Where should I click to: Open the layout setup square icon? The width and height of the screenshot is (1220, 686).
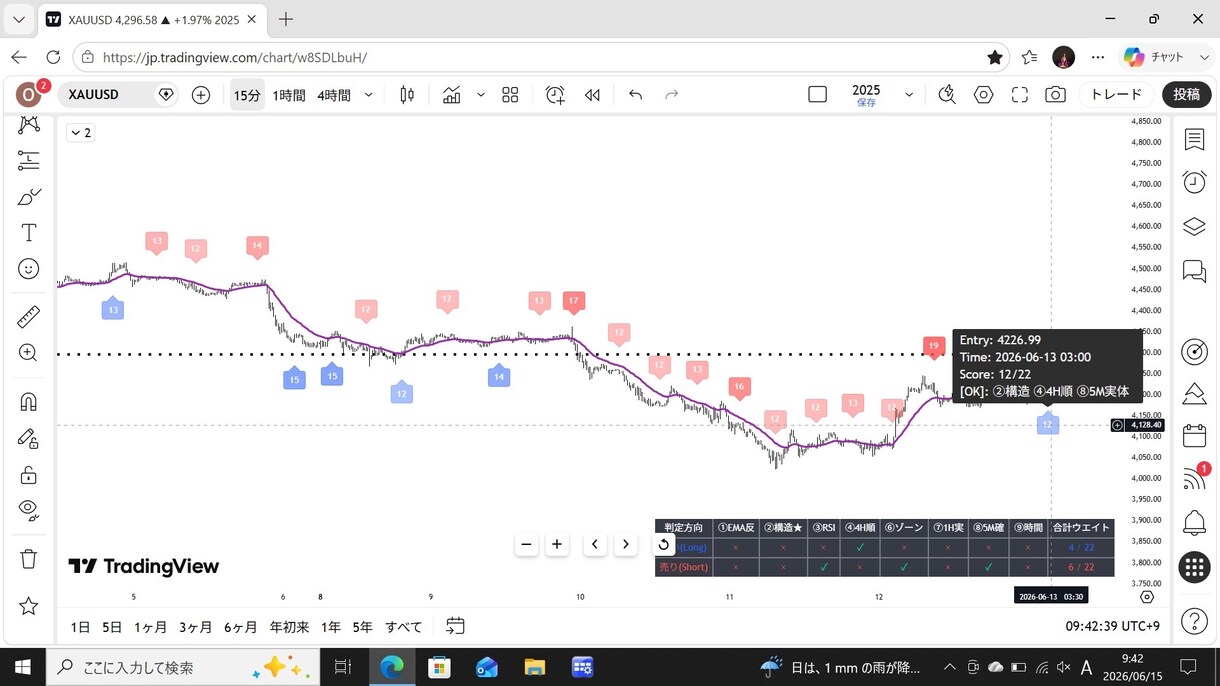(817, 95)
